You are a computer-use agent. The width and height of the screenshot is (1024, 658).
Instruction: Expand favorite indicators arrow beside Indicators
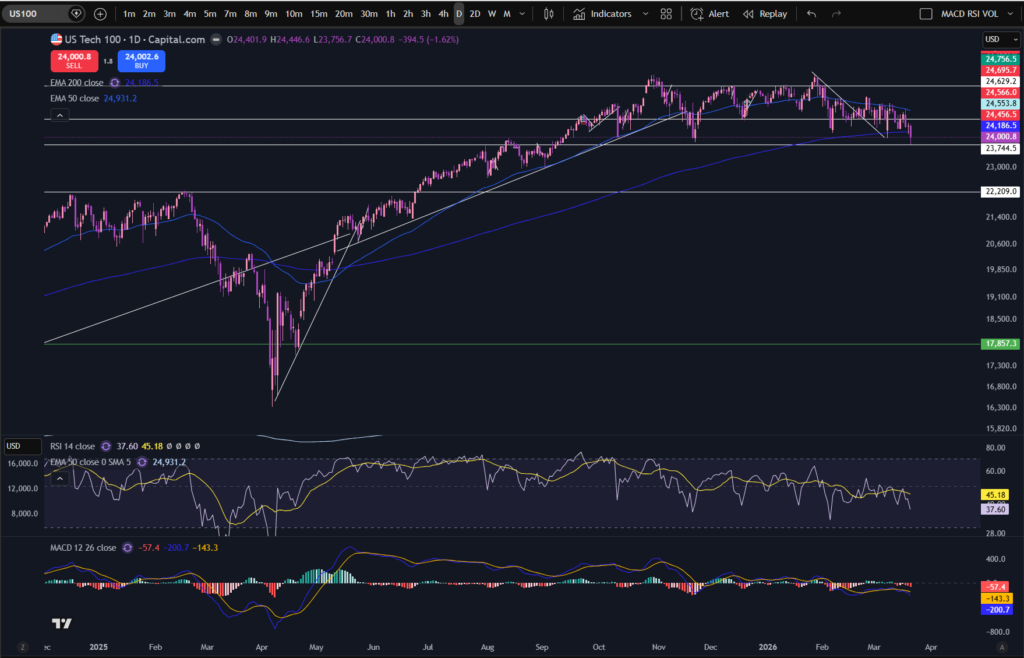click(646, 14)
